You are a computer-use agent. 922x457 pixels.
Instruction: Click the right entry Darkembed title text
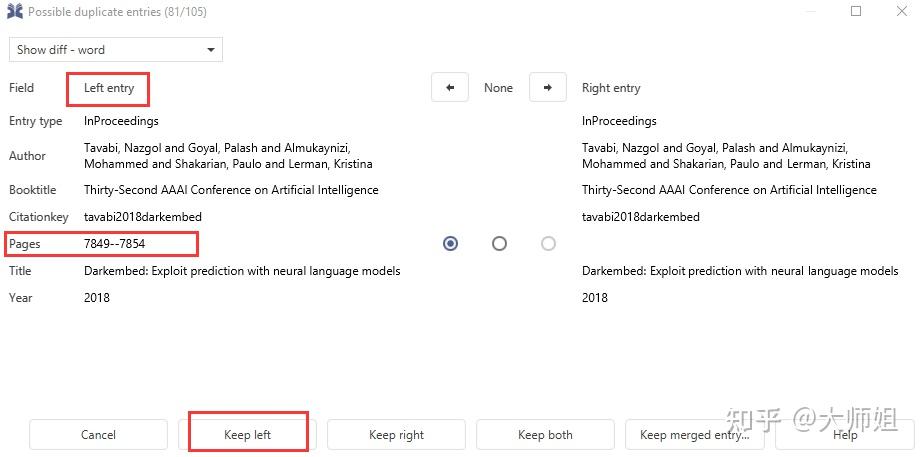[740, 271]
